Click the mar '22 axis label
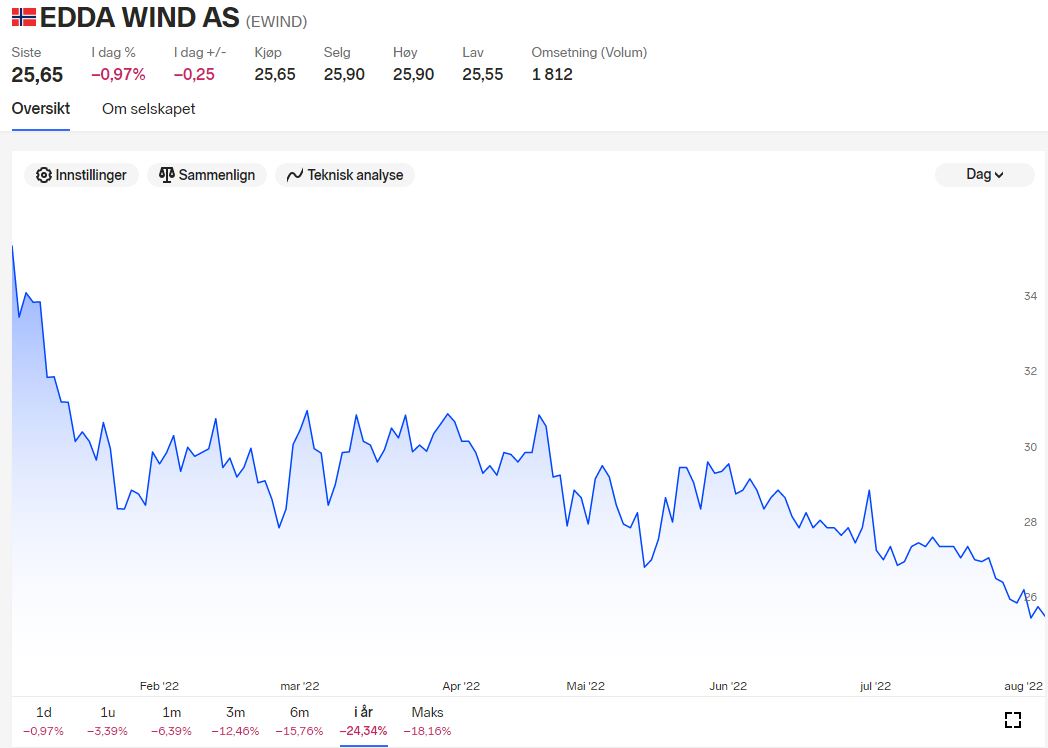This screenshot has width=1048, height=748. 299,686
